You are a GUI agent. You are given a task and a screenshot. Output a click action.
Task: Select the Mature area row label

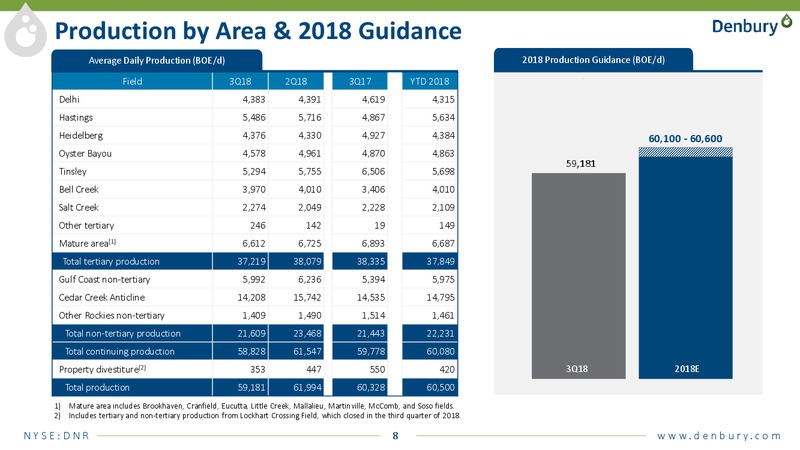87,243
